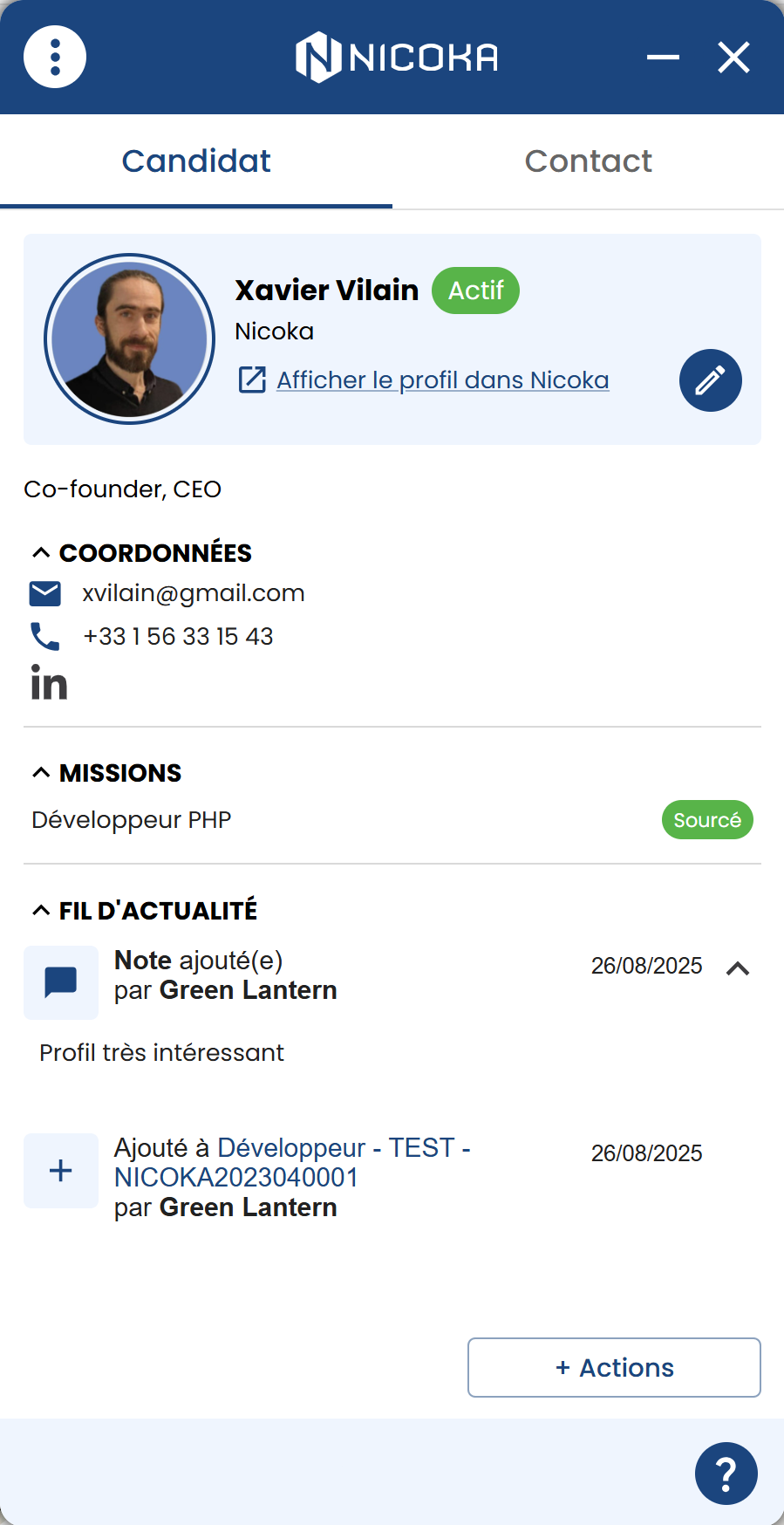
Task: Click the email envelope icon
Action: click(45, 594)
